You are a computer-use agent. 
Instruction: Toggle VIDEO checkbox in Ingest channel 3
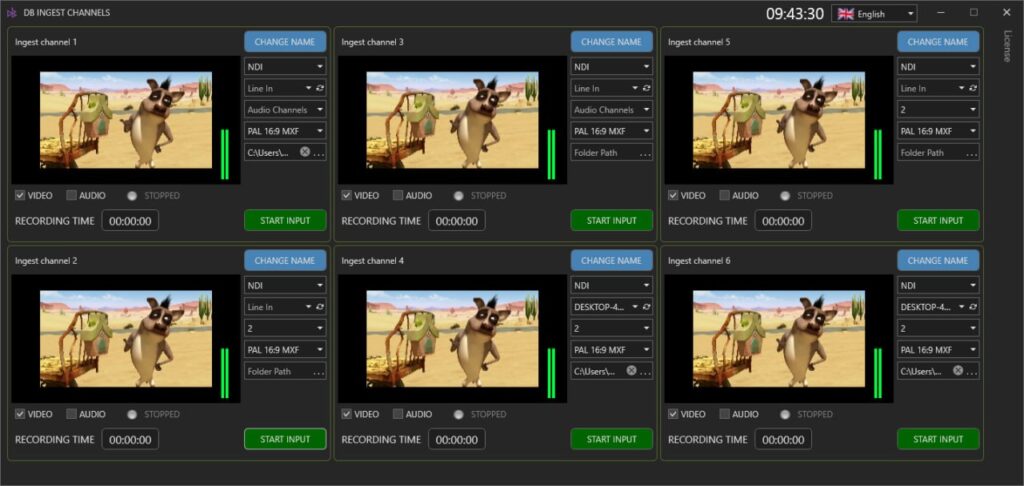tap(346, 195)
